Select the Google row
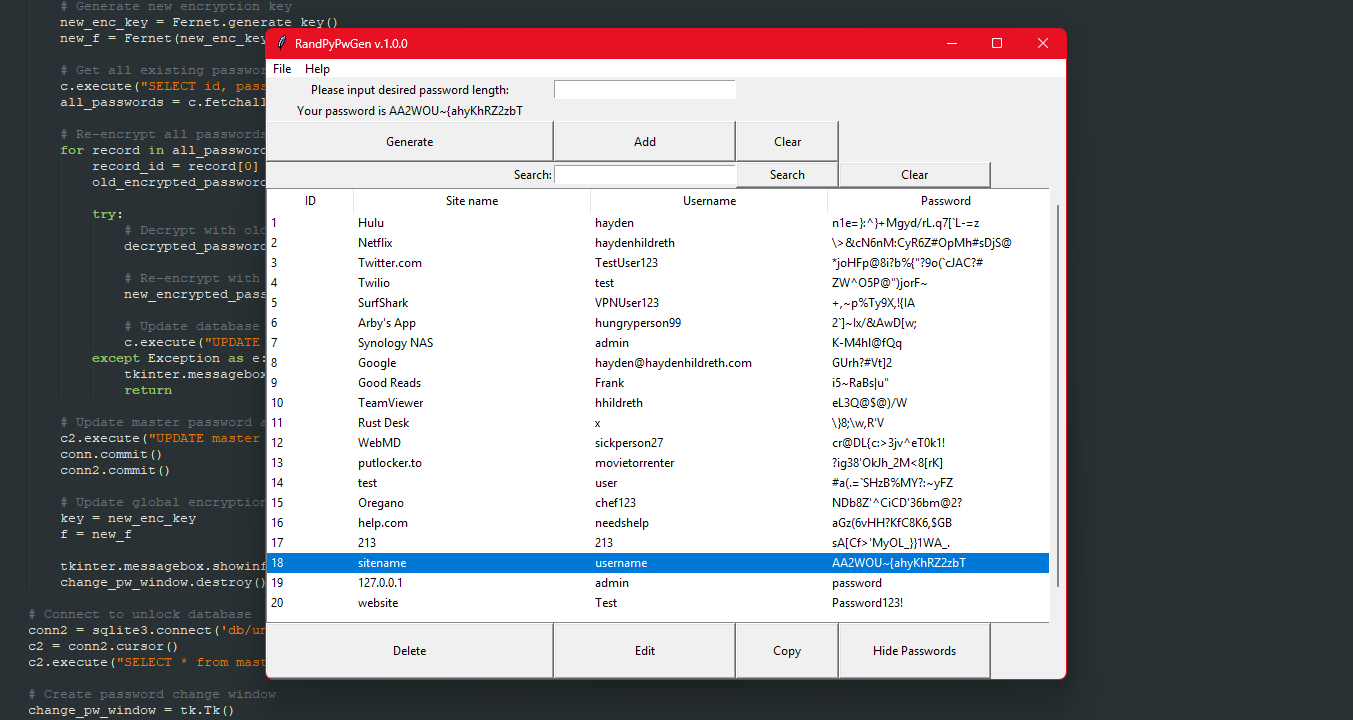 click(658, 363)
